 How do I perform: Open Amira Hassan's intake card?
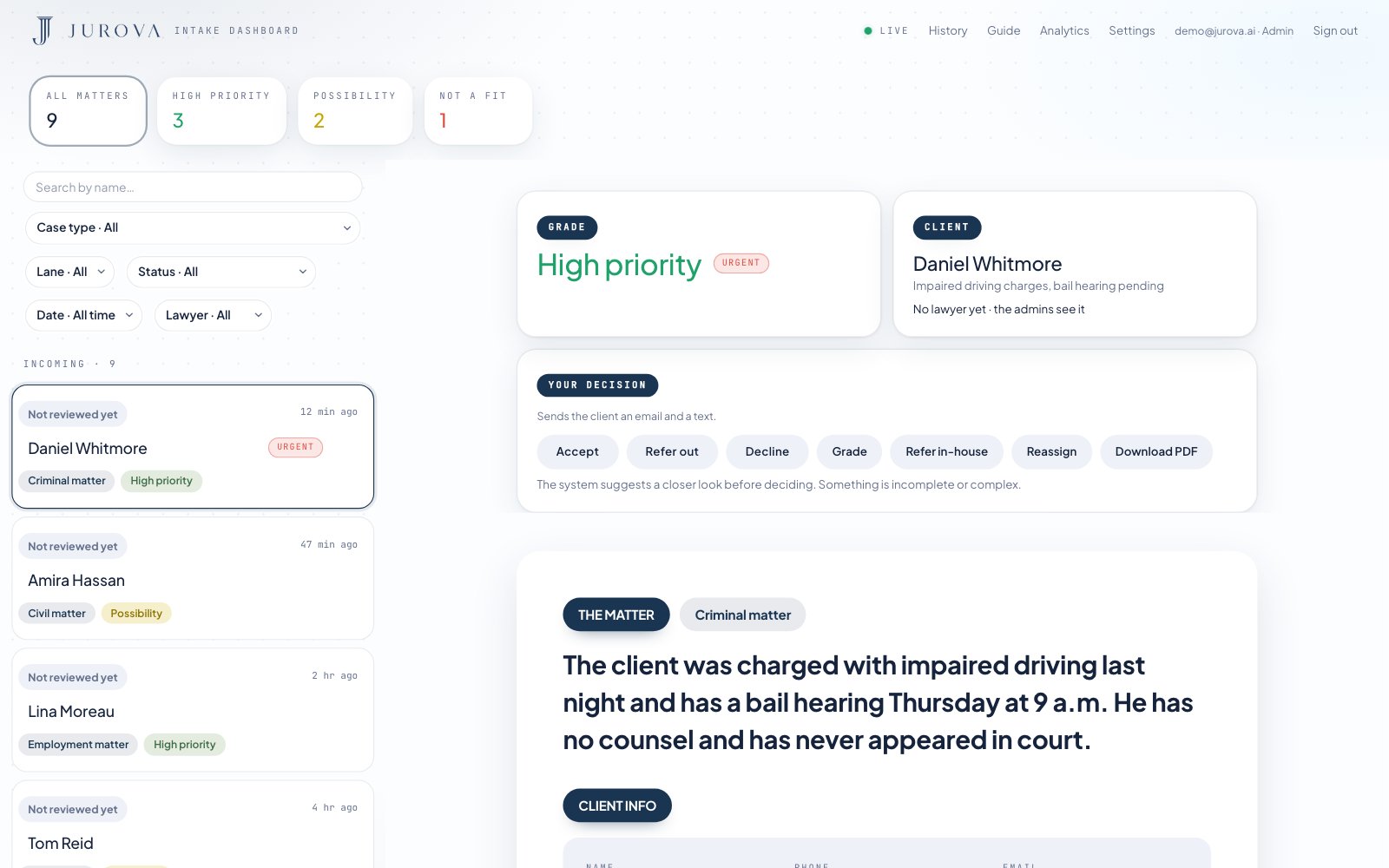tap(193, 578)
